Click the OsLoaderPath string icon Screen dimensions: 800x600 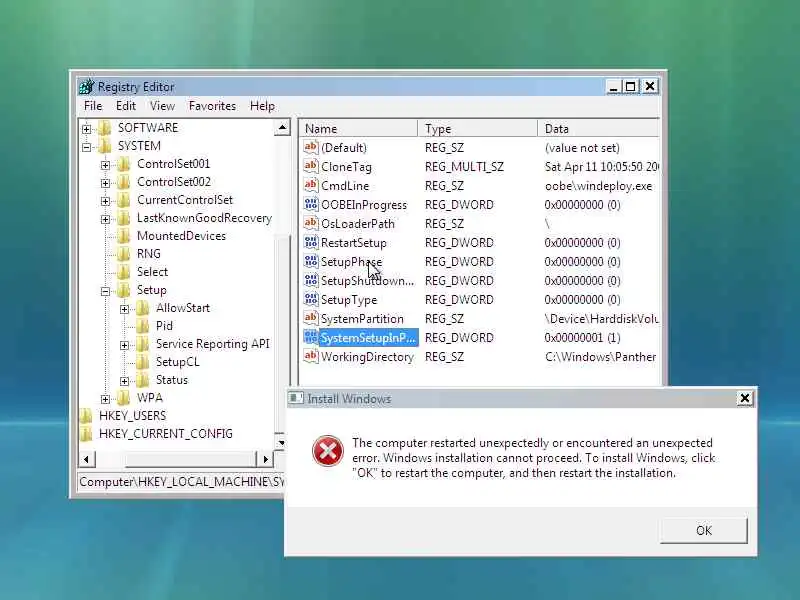point(311,223)
